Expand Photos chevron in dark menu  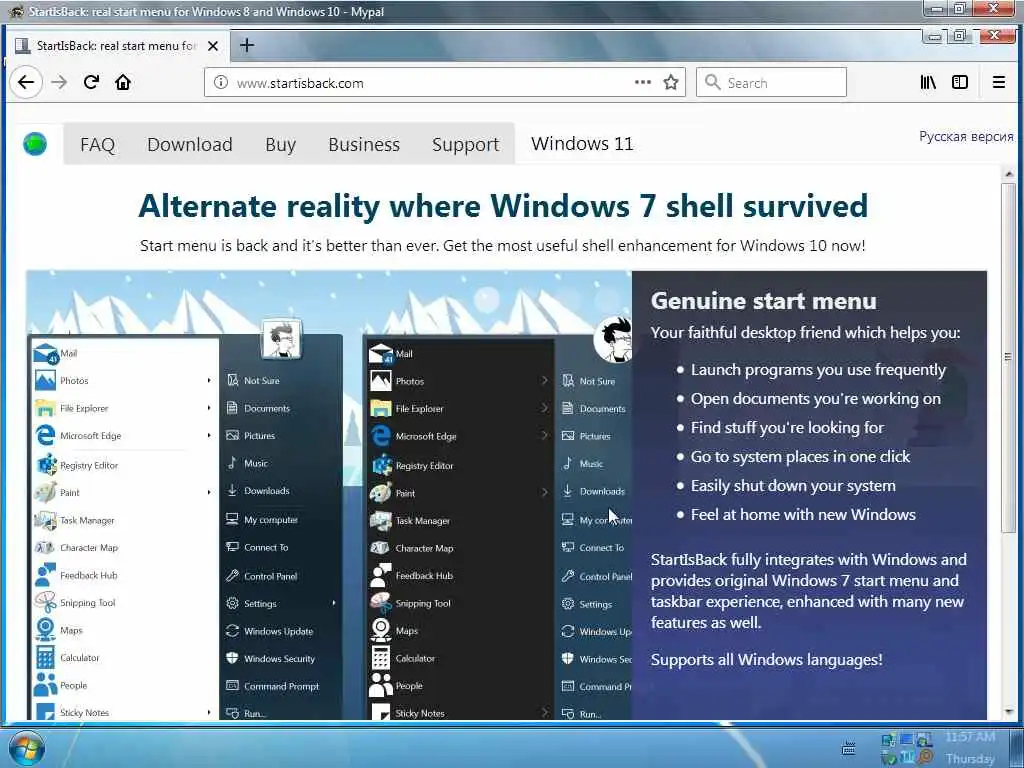click(x=545, y=380)
